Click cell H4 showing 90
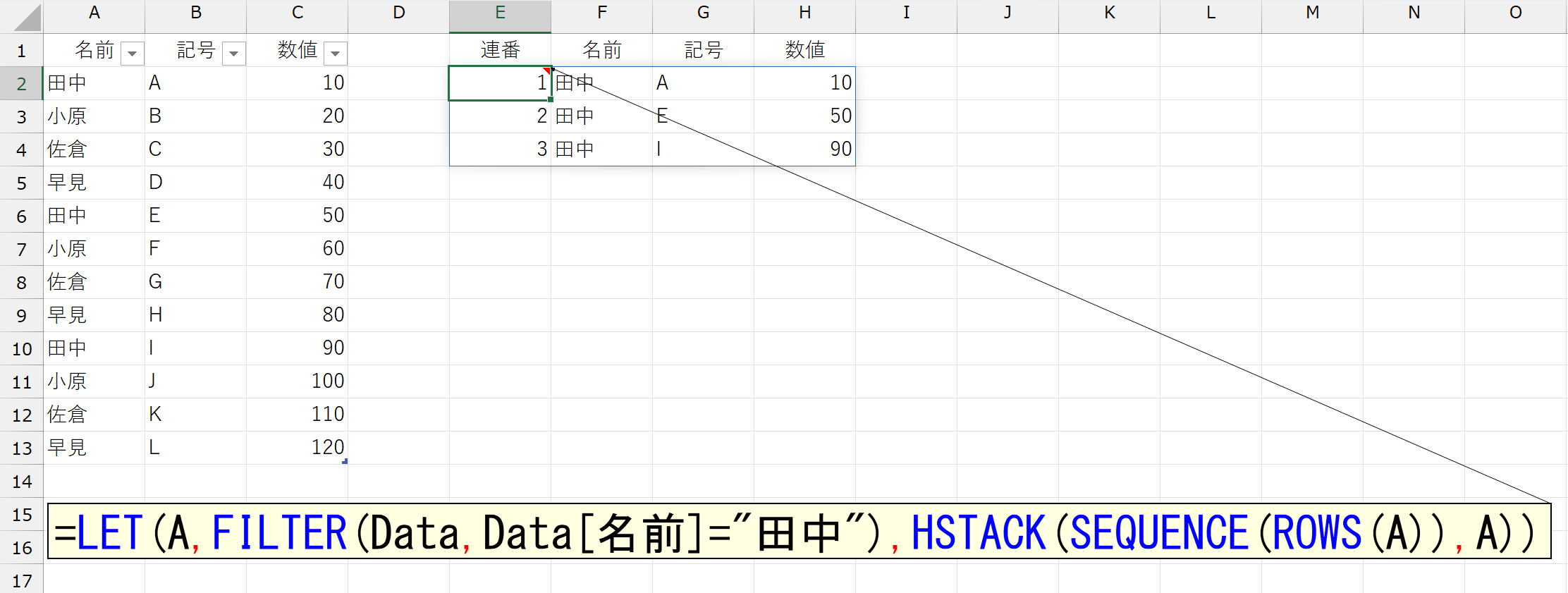 pos(804,149)
